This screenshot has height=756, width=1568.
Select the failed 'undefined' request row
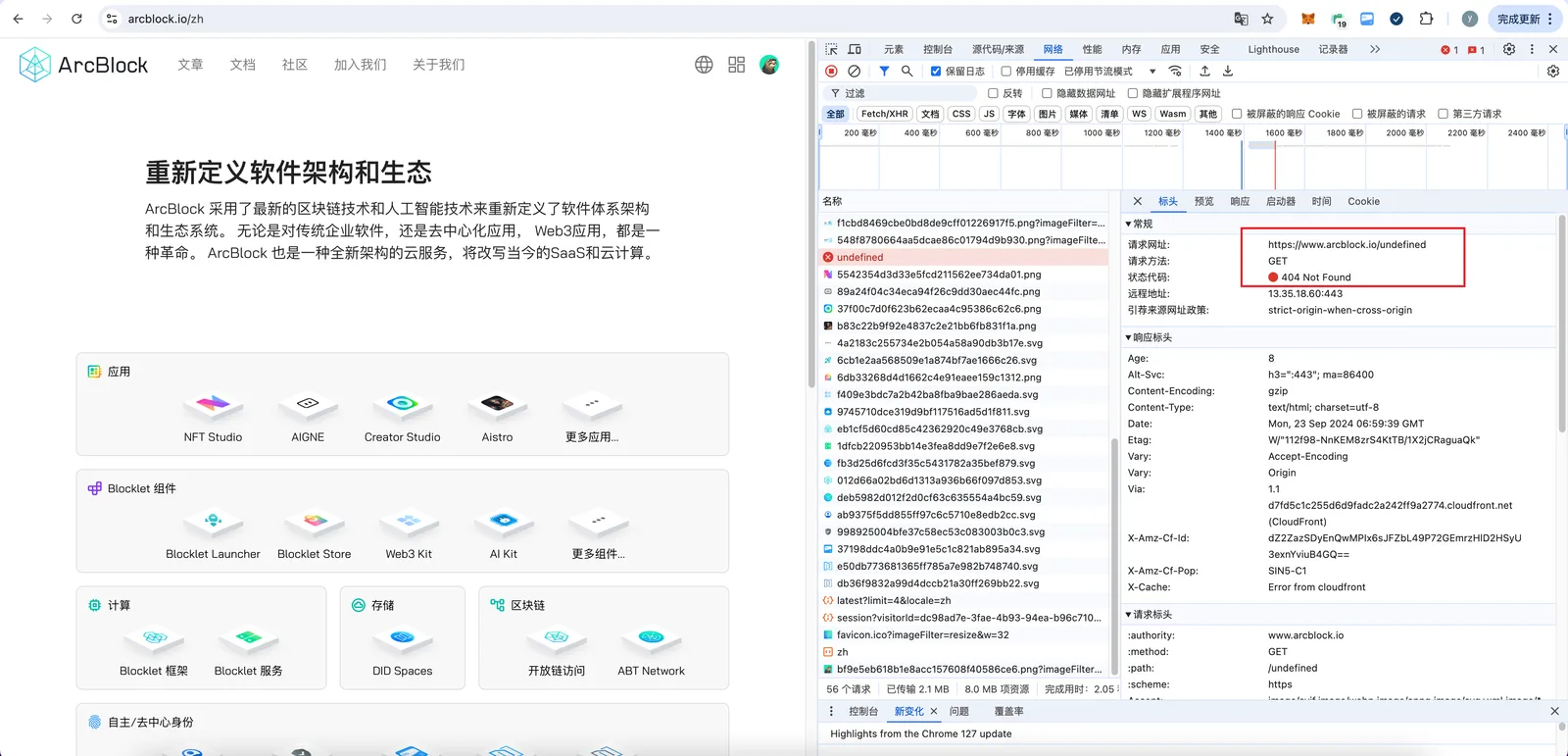[964, 257]
